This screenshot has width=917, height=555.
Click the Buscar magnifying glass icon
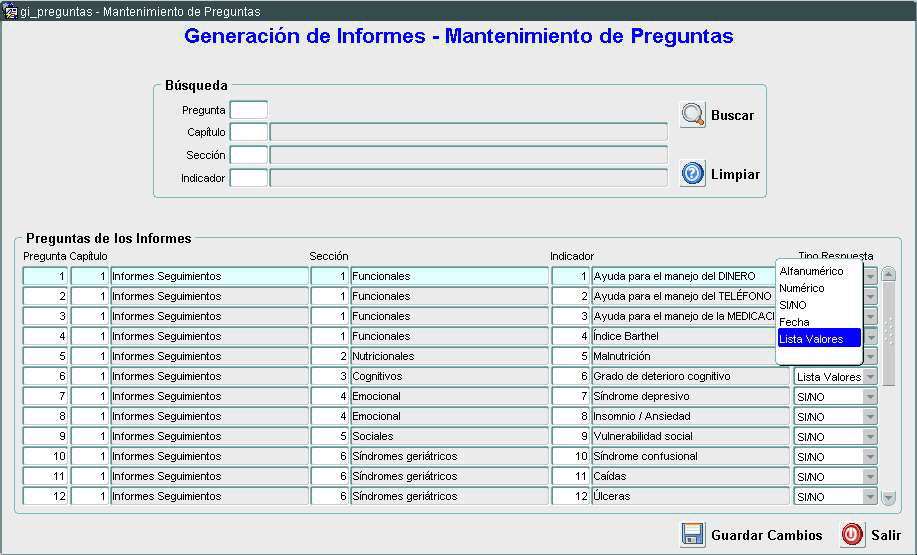(x=693, y=115)
